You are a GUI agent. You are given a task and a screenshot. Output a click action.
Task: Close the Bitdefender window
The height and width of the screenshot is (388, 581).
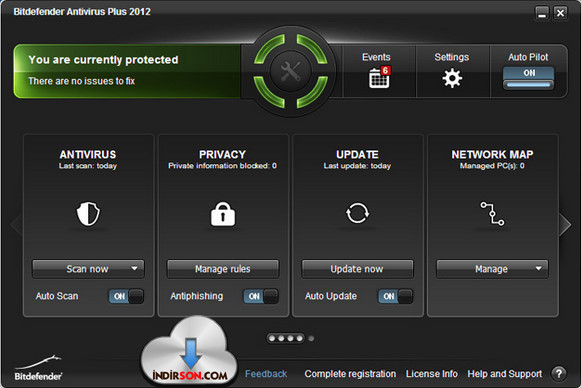pos(560,13)
